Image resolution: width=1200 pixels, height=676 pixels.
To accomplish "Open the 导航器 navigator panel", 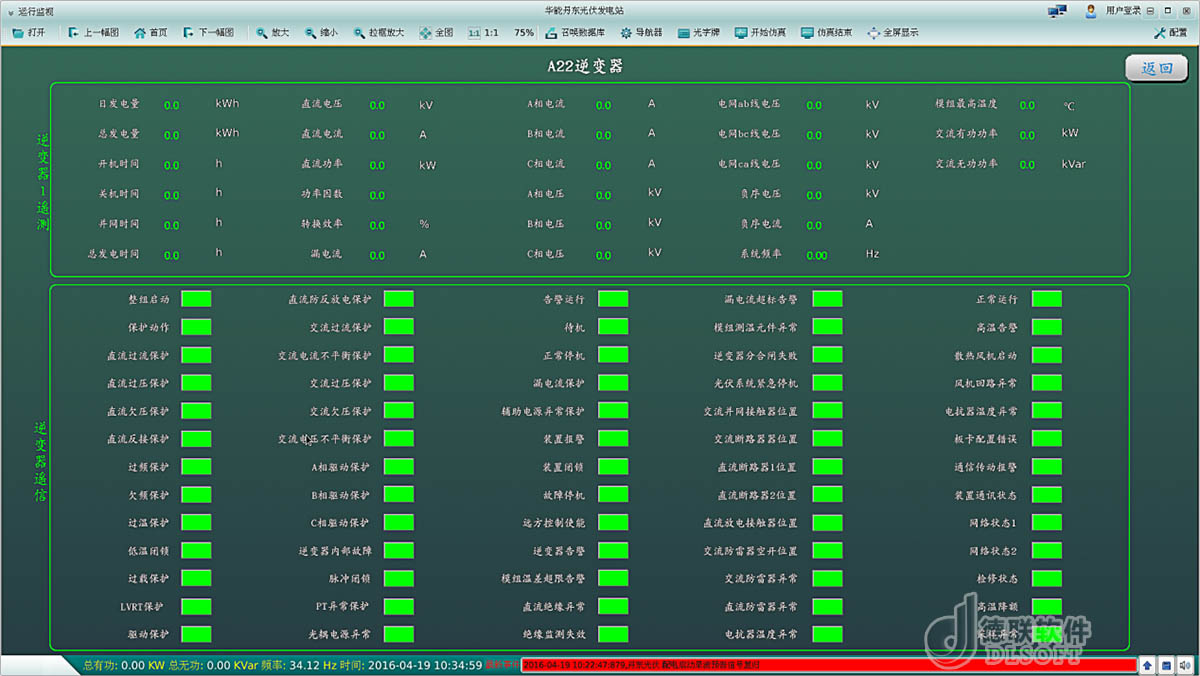I will (641, 32).
